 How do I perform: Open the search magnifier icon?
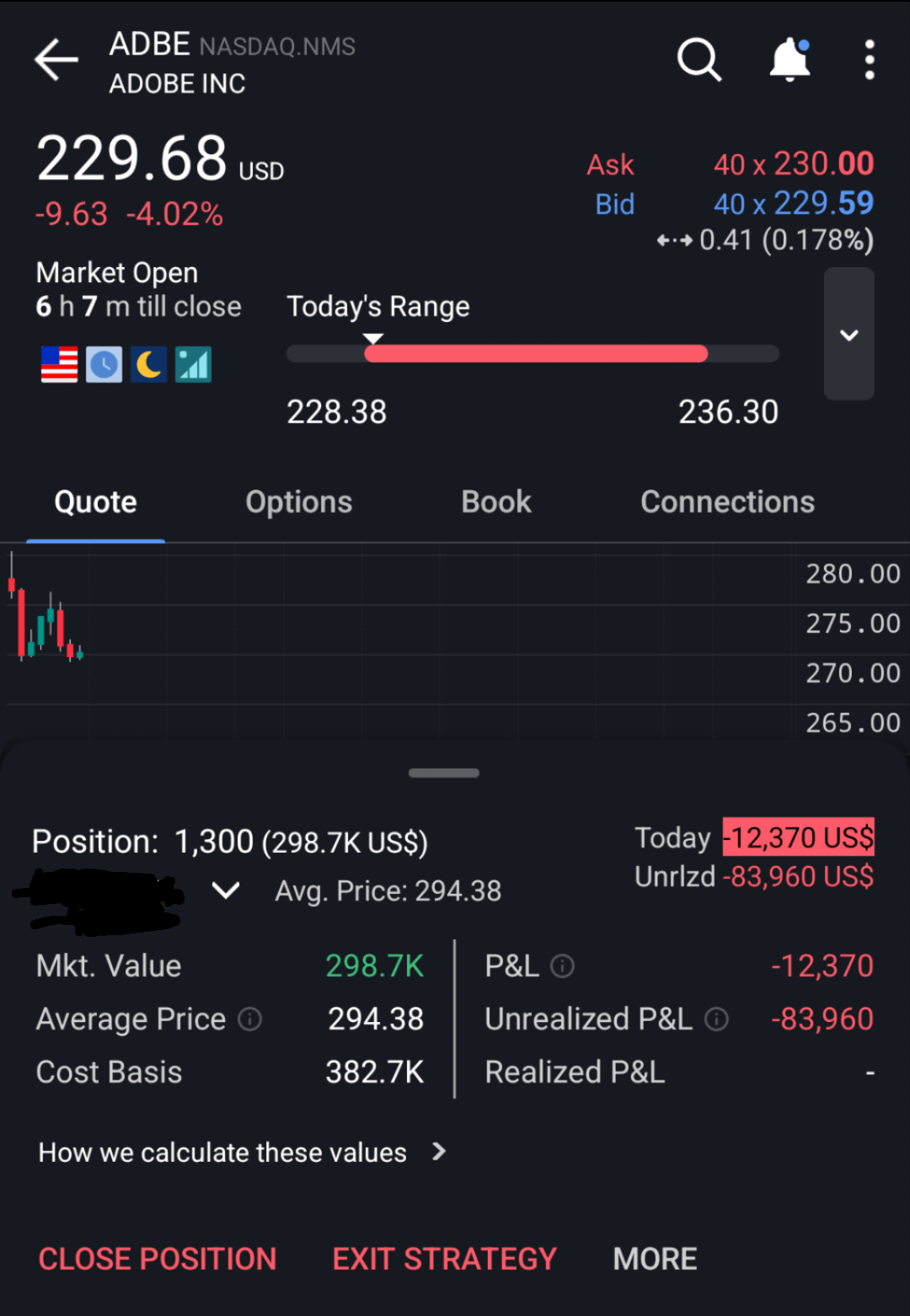tap(699, 60)
